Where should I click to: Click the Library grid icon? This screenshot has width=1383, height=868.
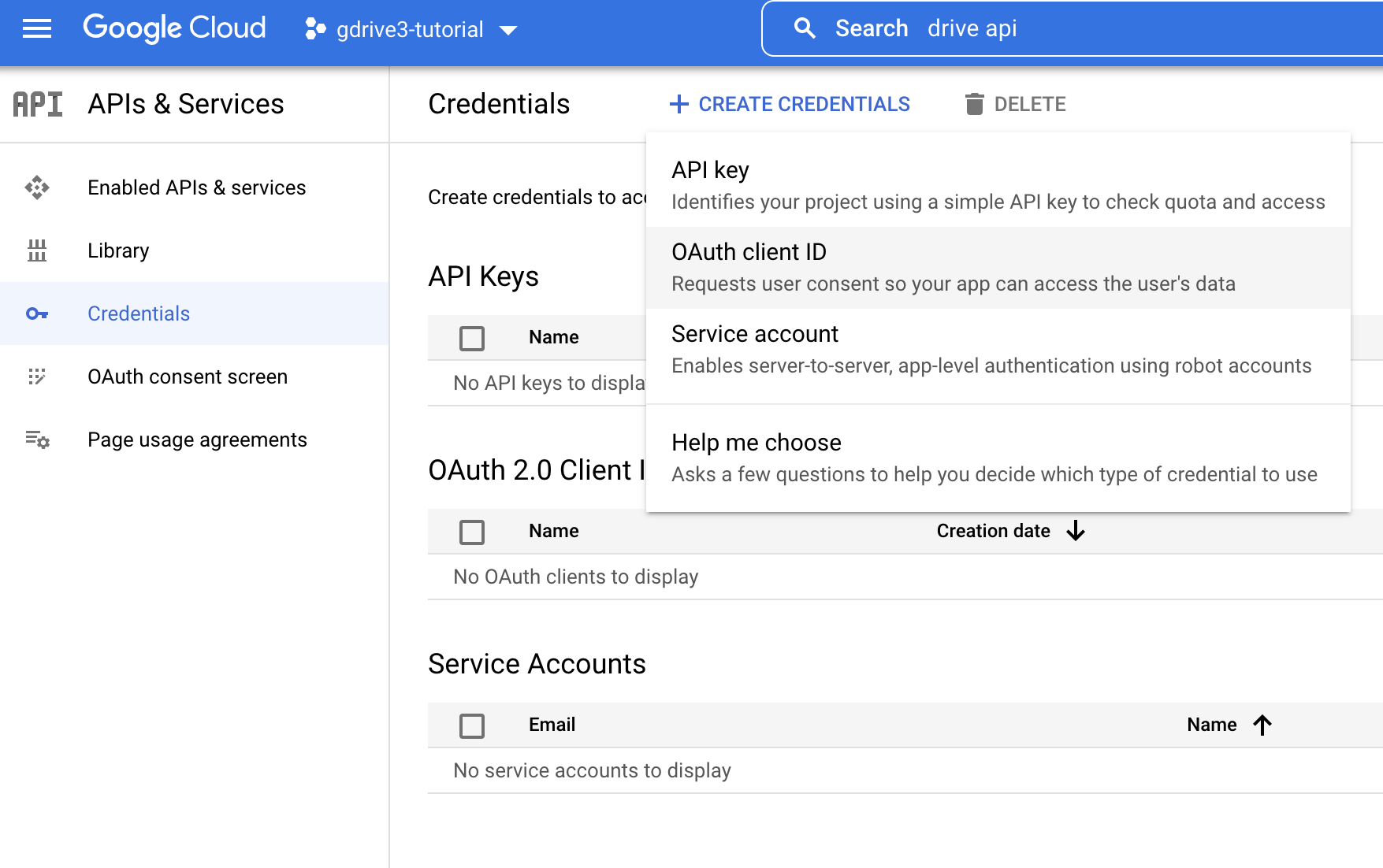point(37,250)
